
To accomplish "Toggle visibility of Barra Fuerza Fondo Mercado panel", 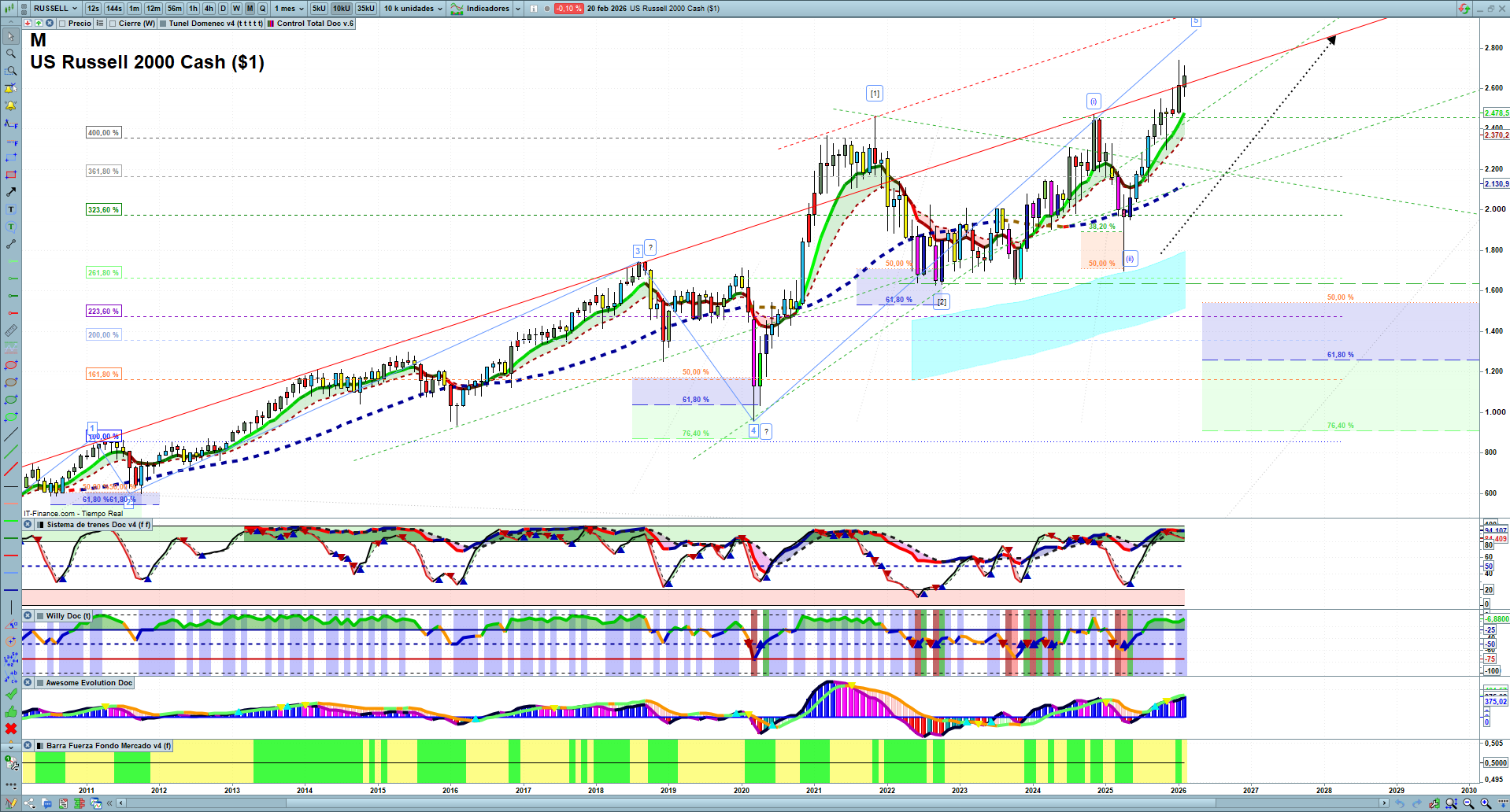I will point(28,746).
